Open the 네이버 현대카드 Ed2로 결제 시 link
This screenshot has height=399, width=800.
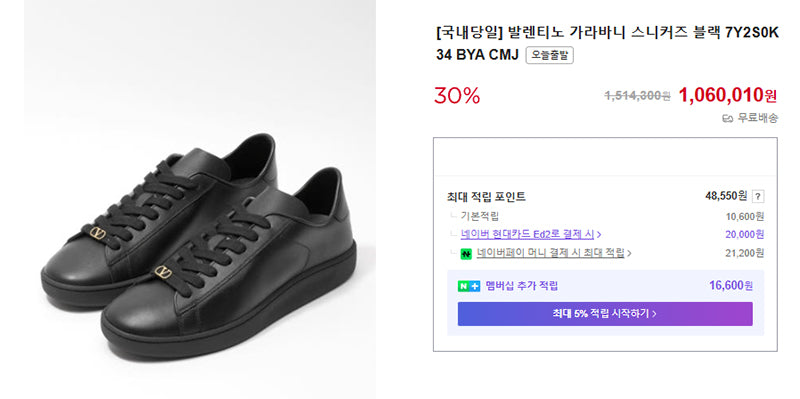[528, 235]
